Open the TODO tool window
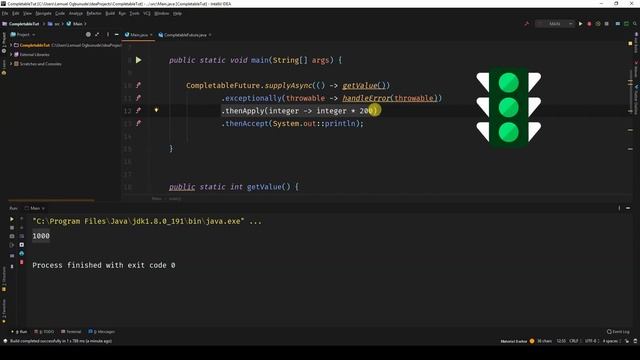 coord(44,331)
